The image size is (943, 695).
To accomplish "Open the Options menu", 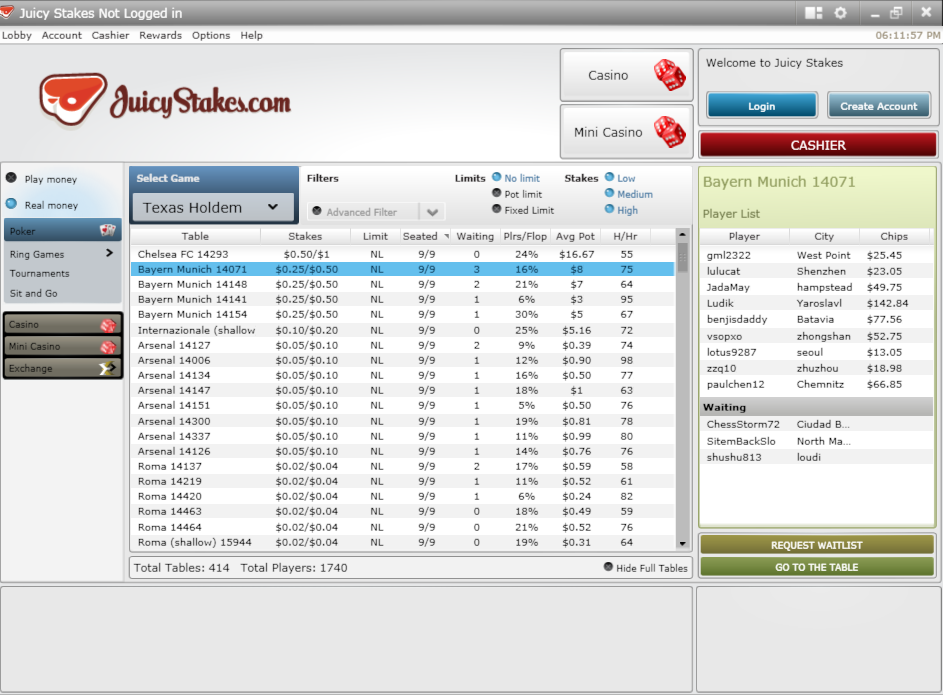I will click(x=210, y=35).
